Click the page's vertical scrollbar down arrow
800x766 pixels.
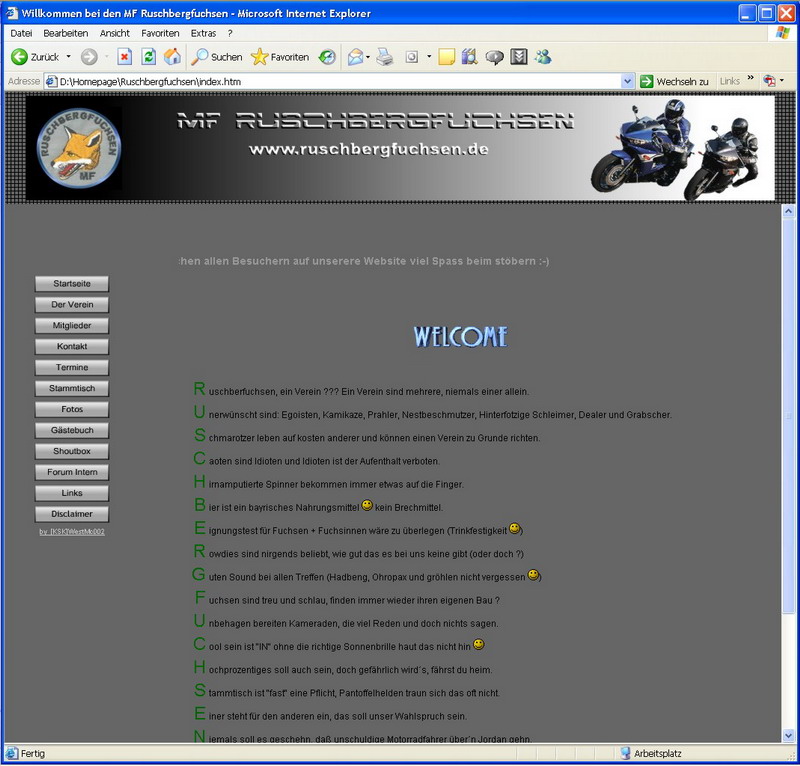pyautogui.click(x=788, y=735)
